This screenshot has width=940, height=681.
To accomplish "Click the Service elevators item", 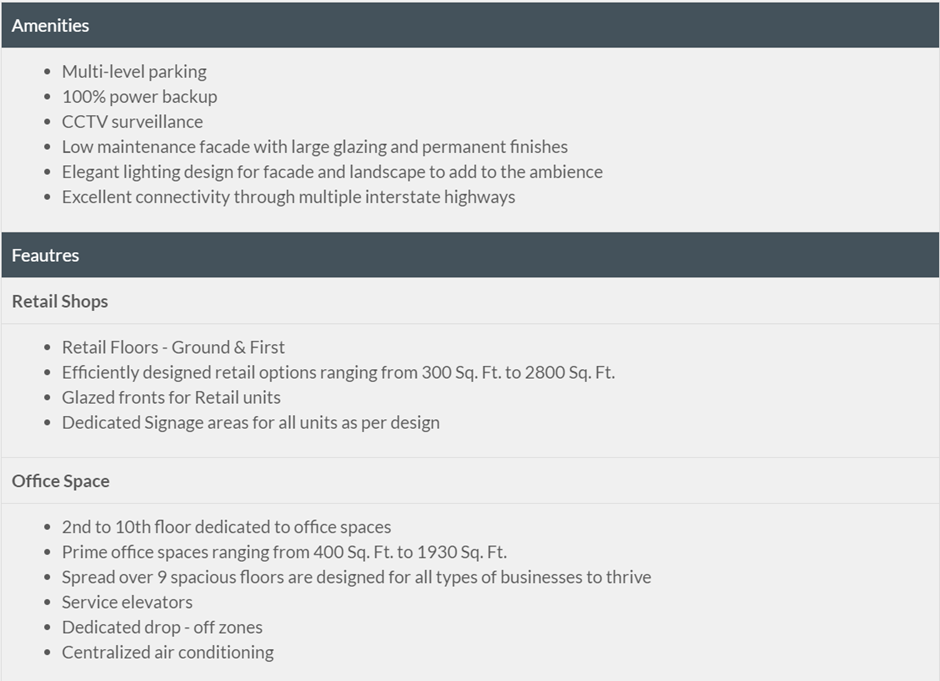I will click(x=127, y=602).
